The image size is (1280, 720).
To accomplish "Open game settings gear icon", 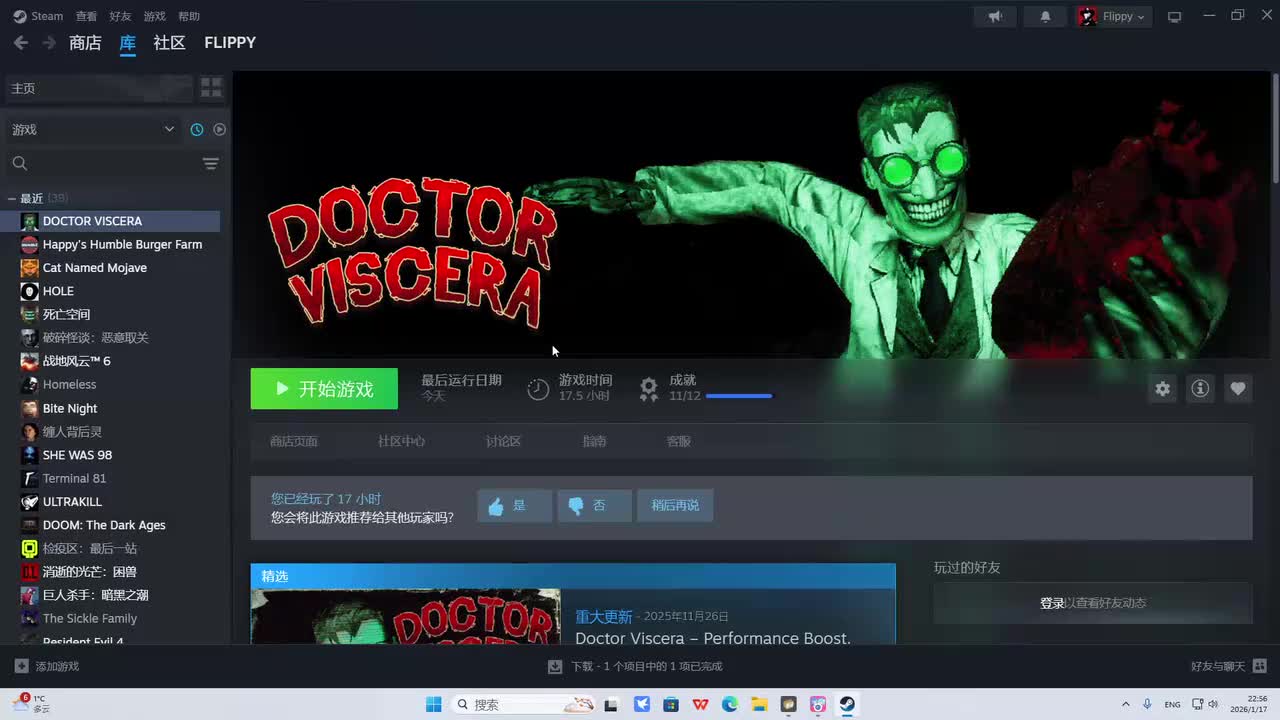I will 1162,389.
